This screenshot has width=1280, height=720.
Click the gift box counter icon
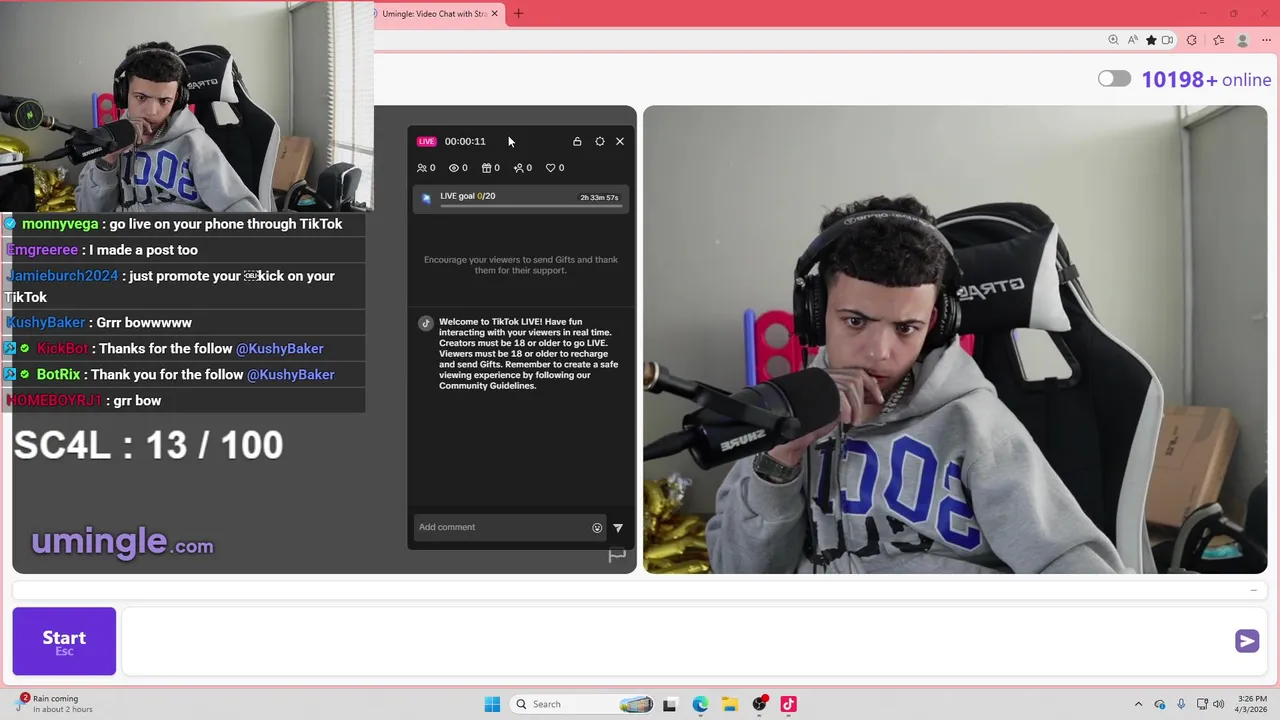[x=490, y=168]
